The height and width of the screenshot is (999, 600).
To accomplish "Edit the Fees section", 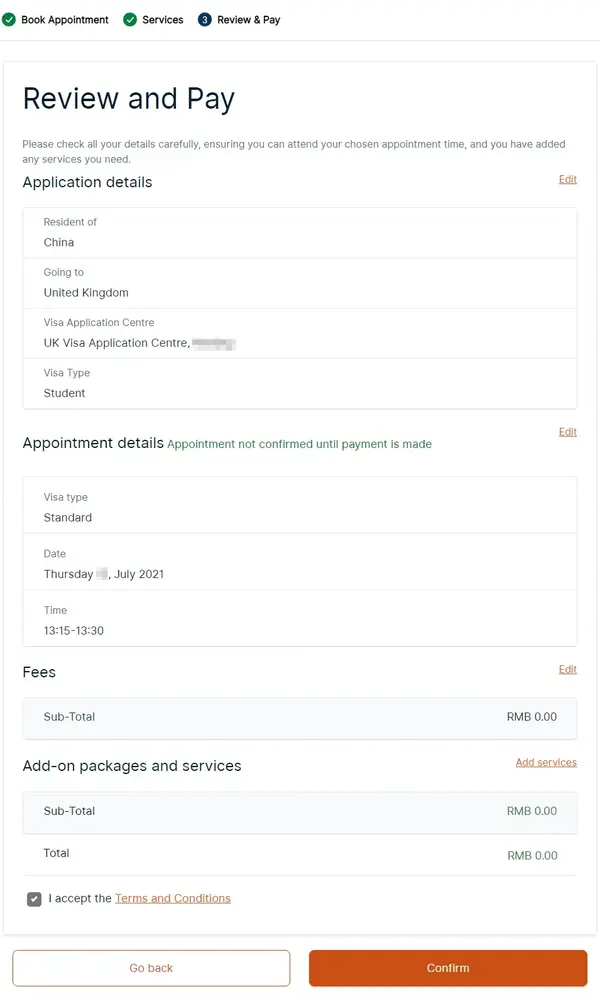I will [x=568, y=670].
